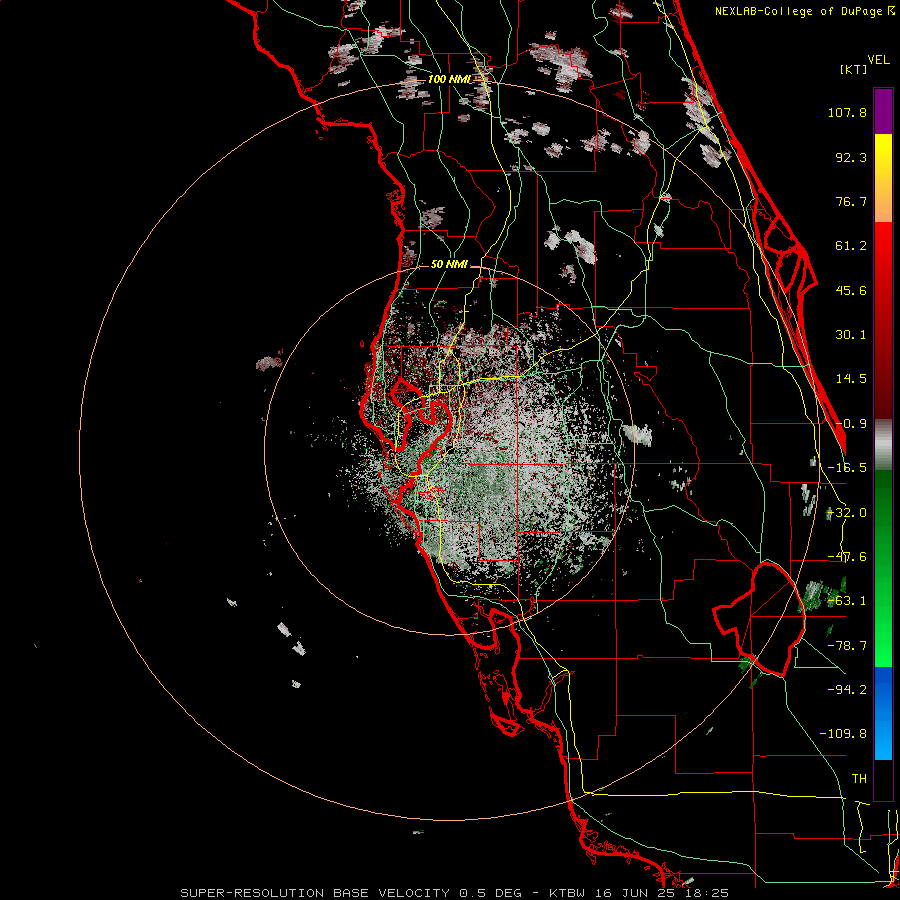Click the 100 NMI range ring label
The height and width of the screenshot is (900, 900).
tap(449, 79)
